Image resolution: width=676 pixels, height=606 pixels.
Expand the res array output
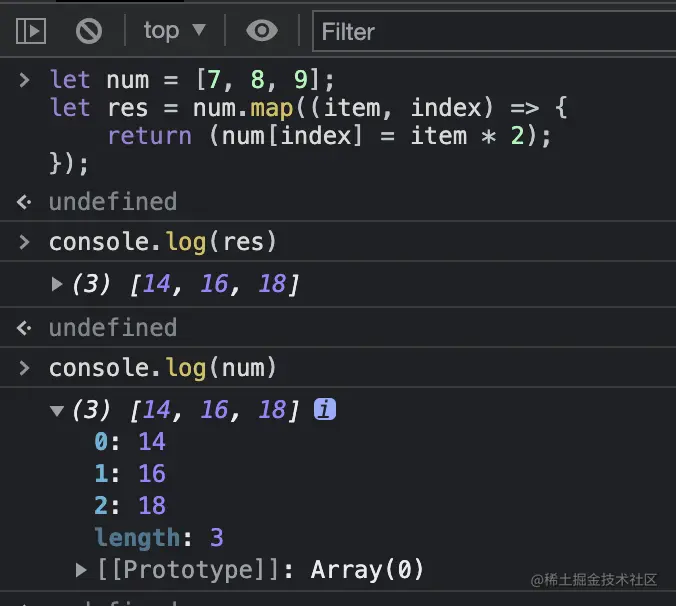[57, 284]
